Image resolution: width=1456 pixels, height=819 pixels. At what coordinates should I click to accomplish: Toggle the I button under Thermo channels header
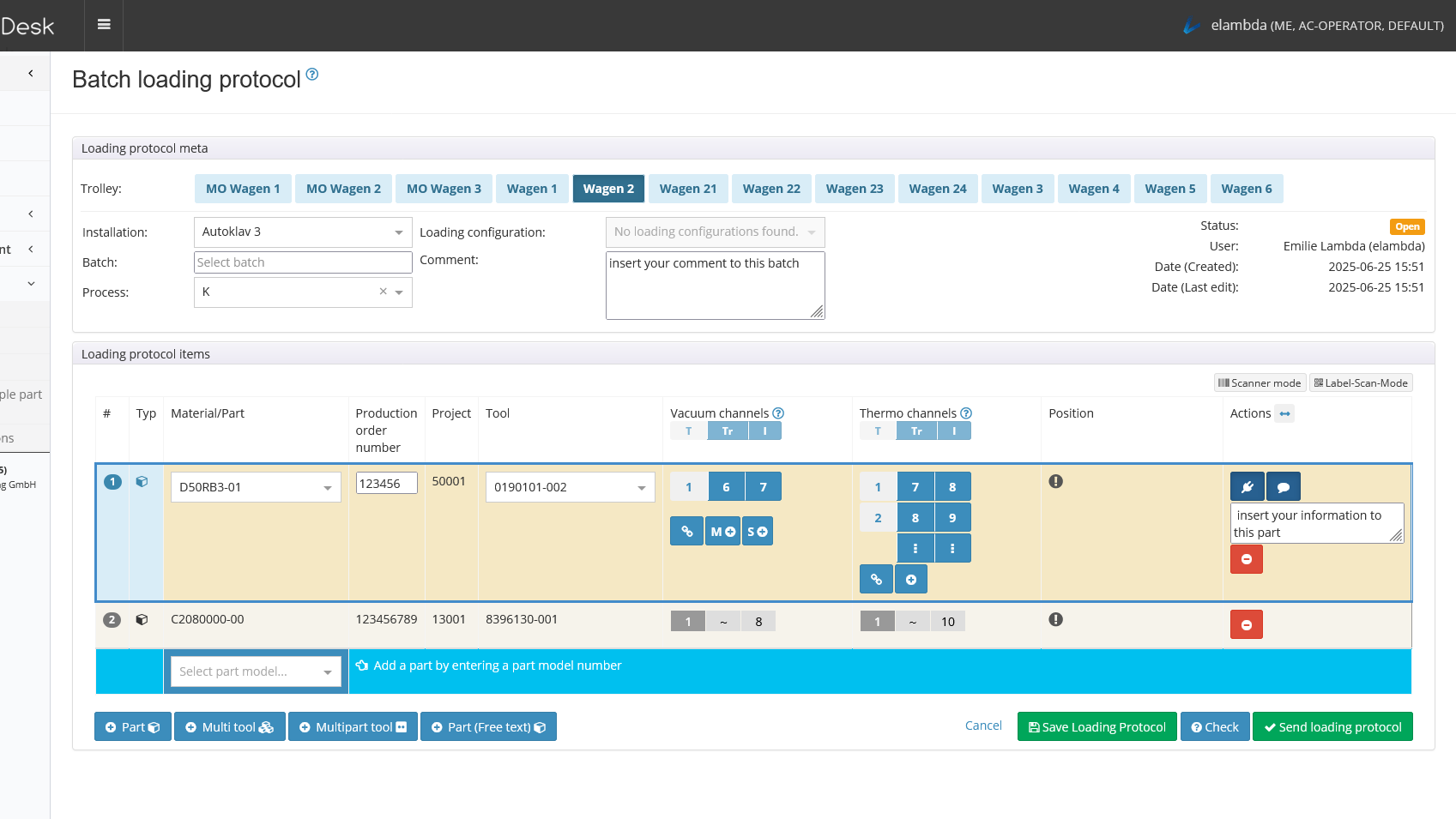click(x=953, y=431)
